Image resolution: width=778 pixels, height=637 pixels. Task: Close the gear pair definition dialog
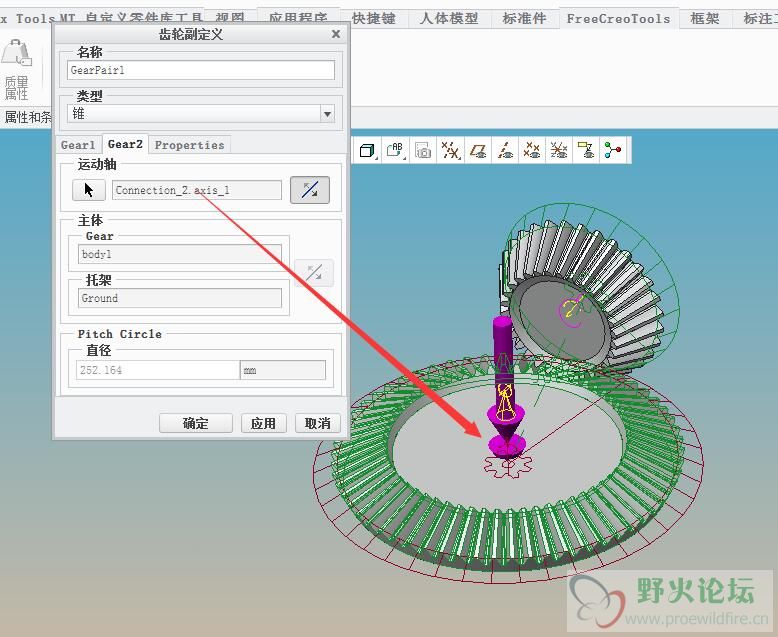point(336,34)
